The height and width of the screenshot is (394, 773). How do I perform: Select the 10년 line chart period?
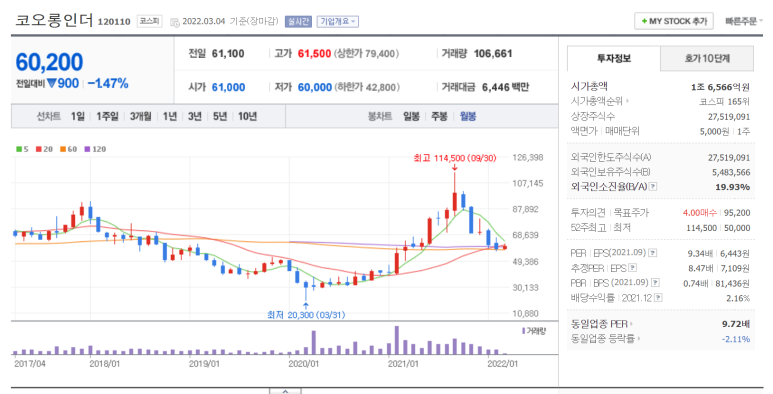click(247, 116)
